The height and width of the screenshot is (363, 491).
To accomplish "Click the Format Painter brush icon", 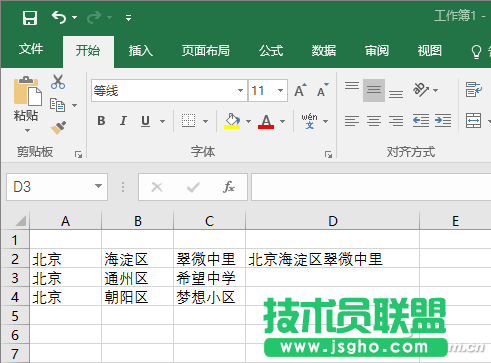I will (x=58, y=128).
